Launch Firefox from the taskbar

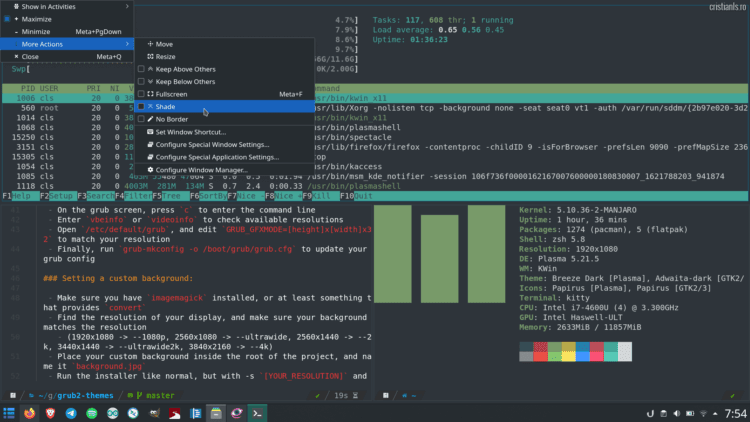tap(31, 412)
